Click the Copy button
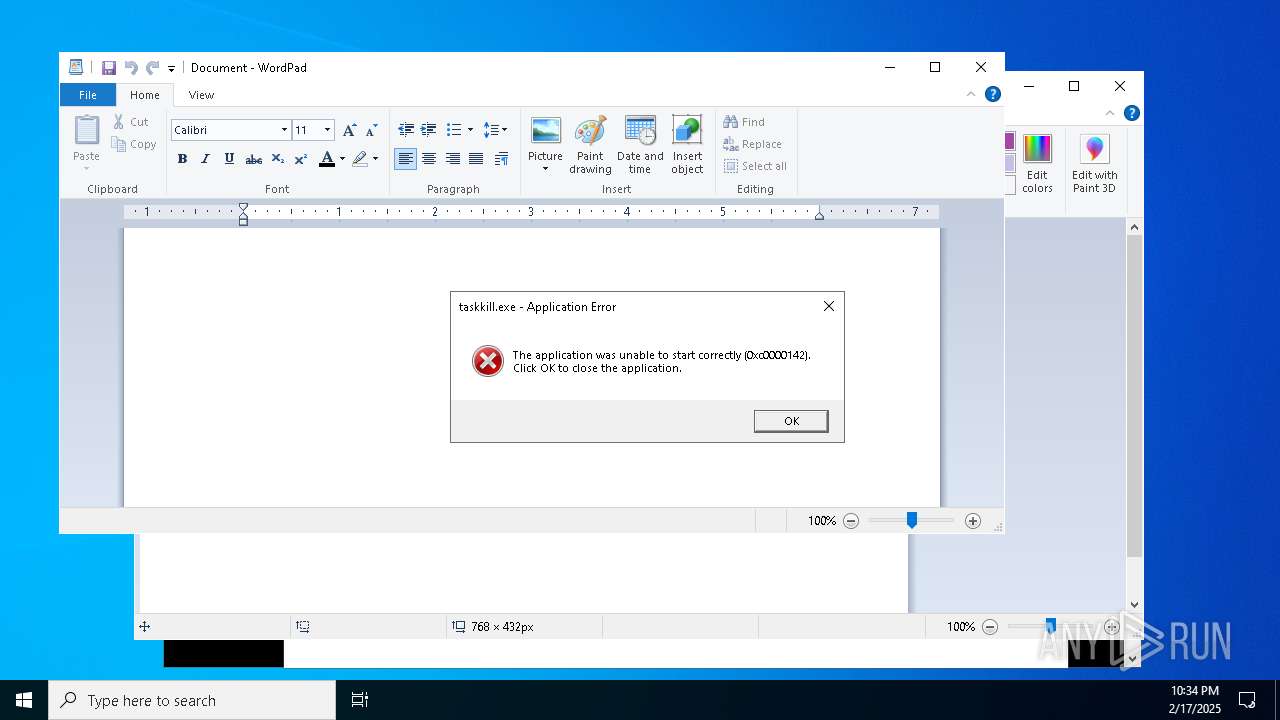This screenshot has width=1280, height=720. pos(134,144)
